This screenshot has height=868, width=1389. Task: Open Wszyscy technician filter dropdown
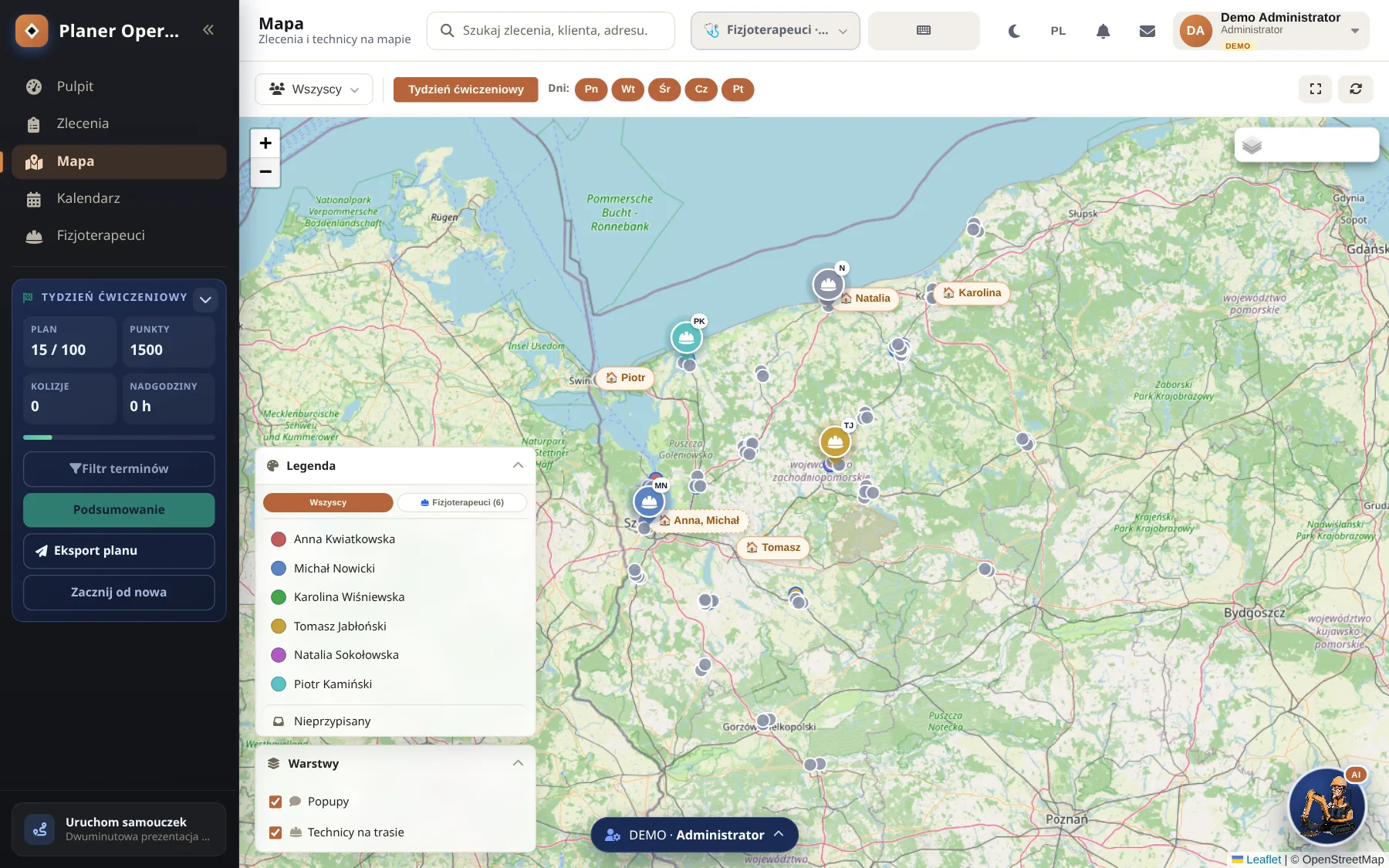coord(314,90)
